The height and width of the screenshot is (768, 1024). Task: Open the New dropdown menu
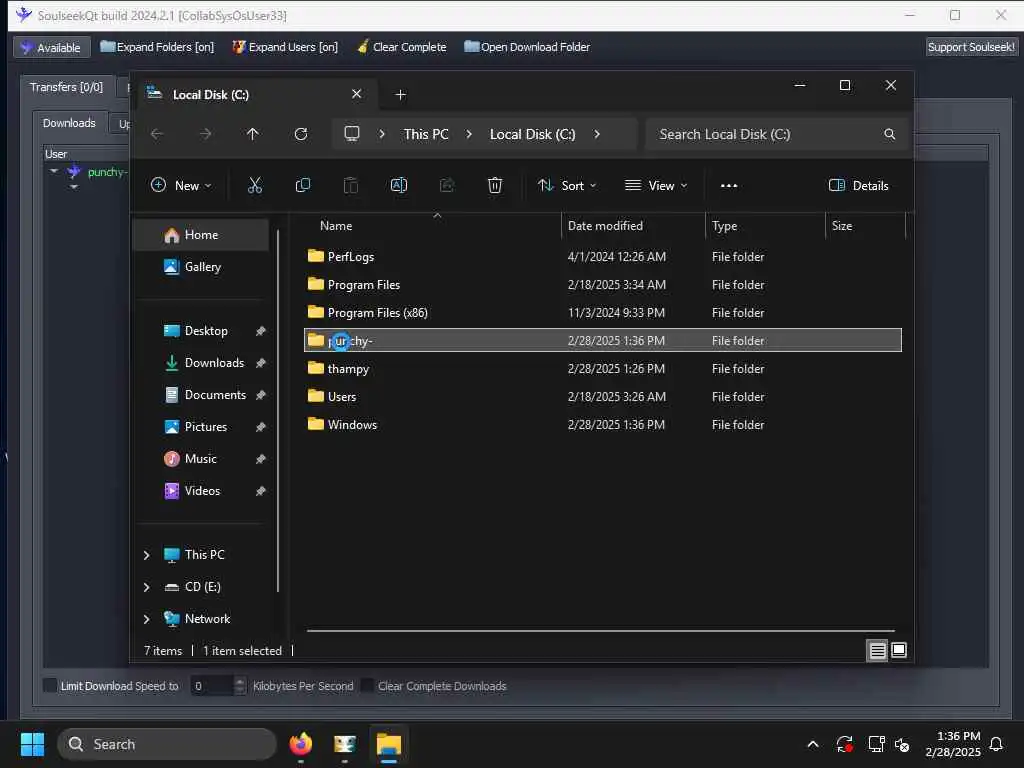[x=181, y=185]
